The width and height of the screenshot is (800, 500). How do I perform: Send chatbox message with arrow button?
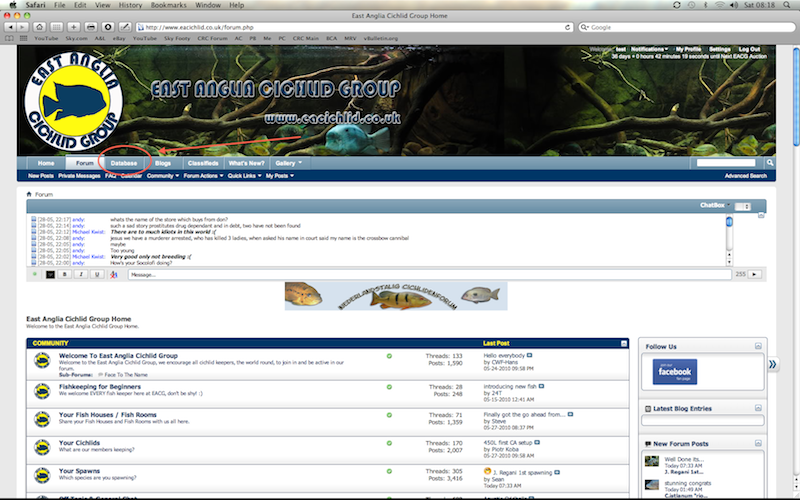pyautogui.click(x=755, y=274)
